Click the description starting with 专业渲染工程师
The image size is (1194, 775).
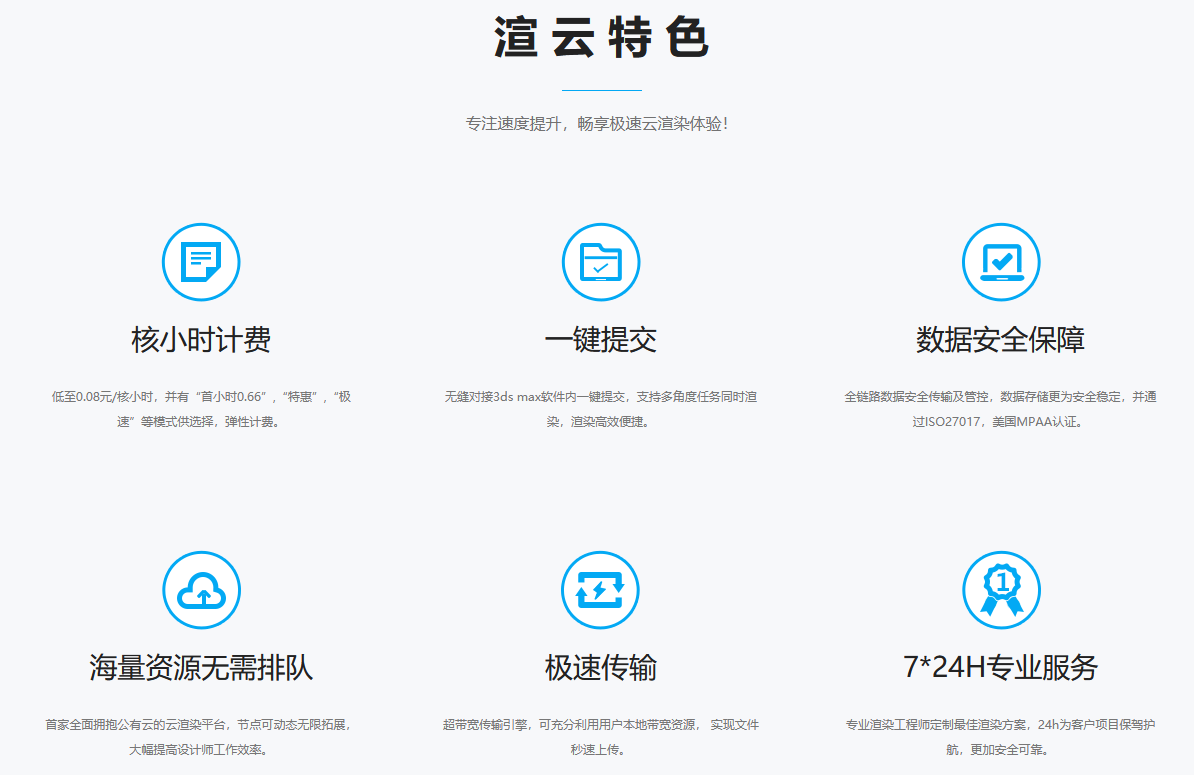click(1001, 737)
